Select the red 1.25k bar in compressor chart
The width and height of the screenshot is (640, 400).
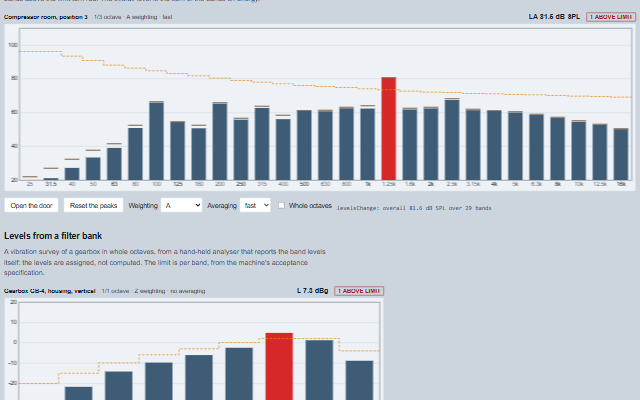click(389, 129)
